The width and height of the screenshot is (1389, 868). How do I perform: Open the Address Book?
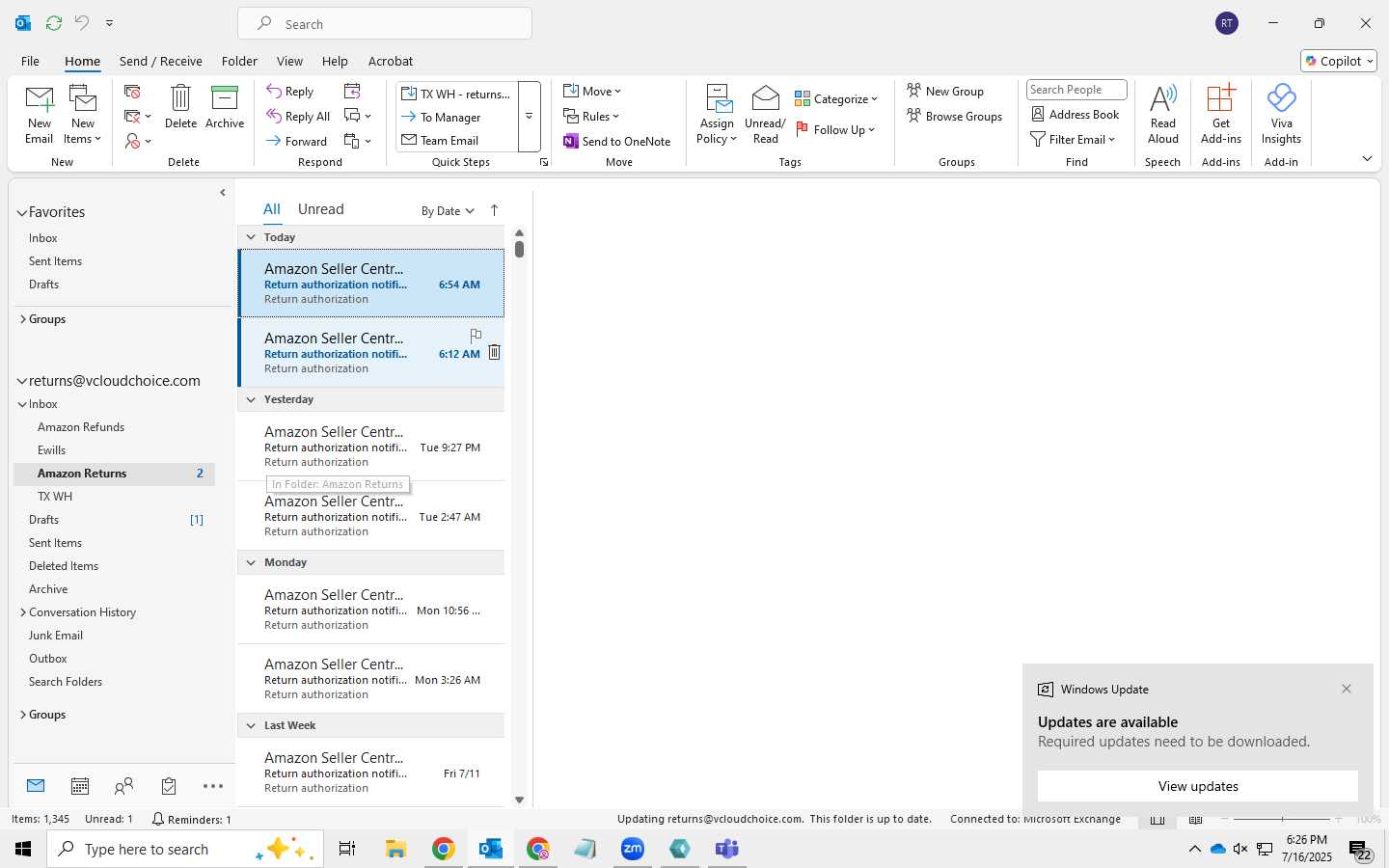click(1076, 115)
